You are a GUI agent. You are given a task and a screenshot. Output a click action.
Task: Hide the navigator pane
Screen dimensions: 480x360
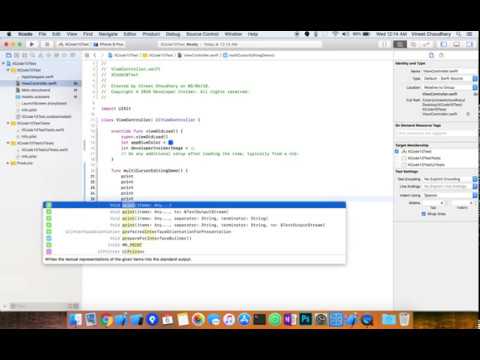pos(444,44)
